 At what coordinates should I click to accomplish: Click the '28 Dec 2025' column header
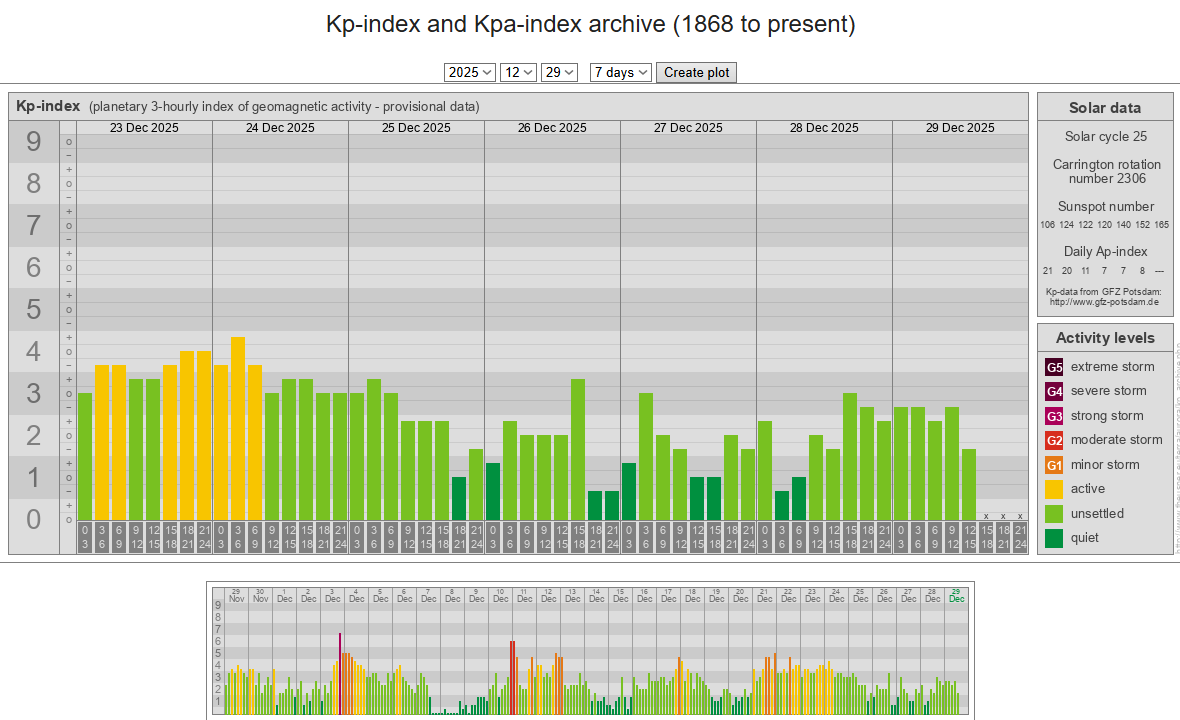tap(824, 128)
